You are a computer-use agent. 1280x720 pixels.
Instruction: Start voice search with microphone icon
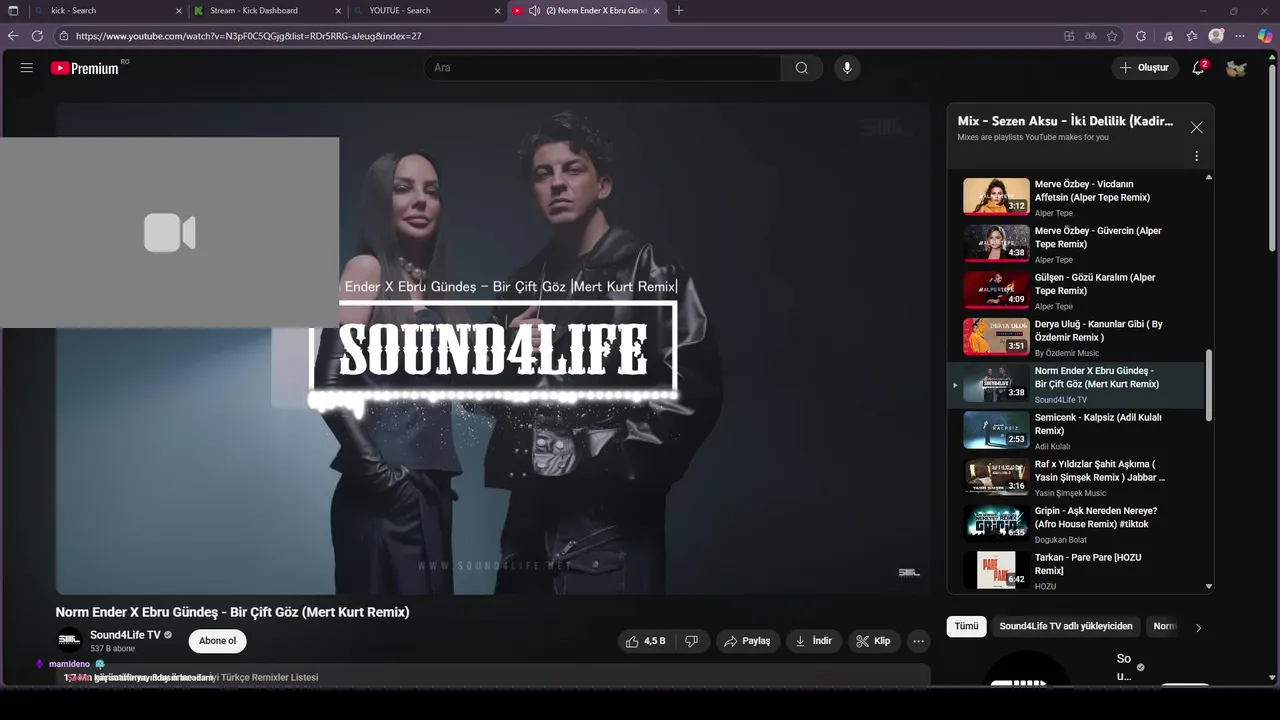point(847,68)
